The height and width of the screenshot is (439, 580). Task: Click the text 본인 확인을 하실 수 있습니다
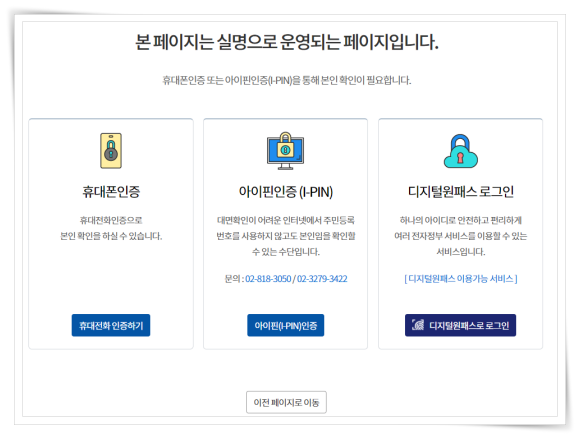(x=111, y=236)
